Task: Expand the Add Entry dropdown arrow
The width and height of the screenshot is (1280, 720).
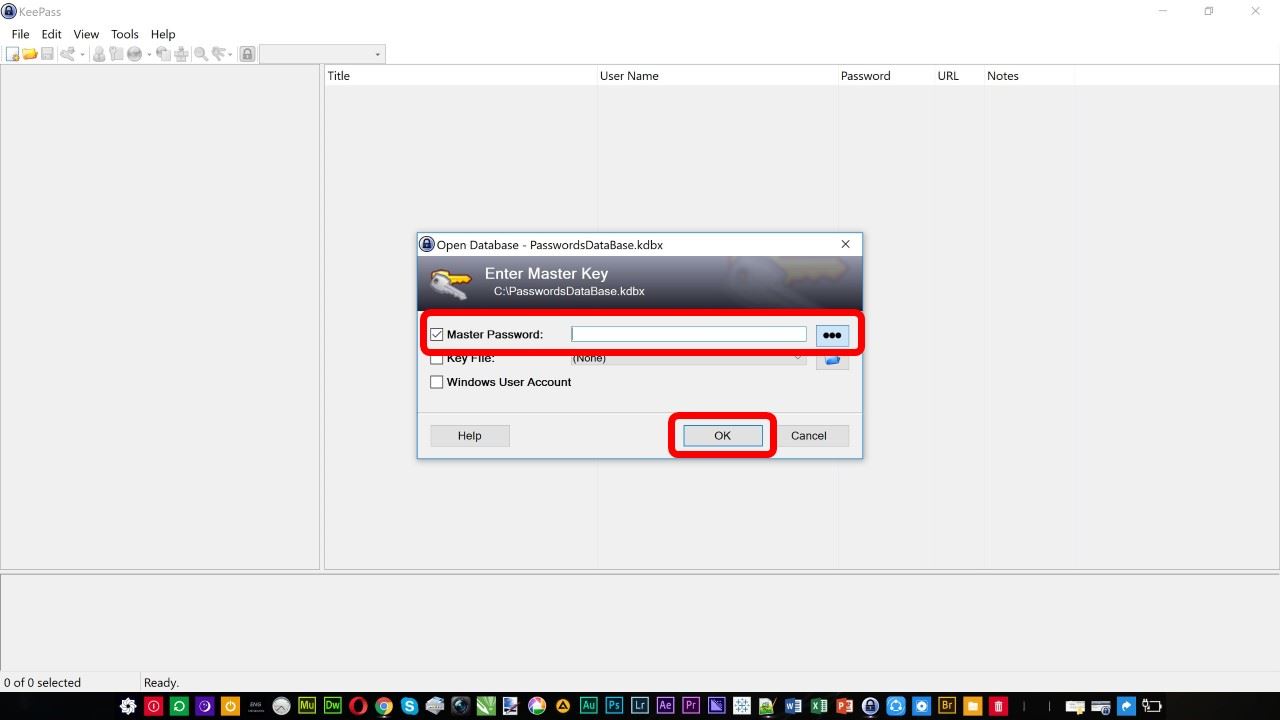Action: (82, 54)
